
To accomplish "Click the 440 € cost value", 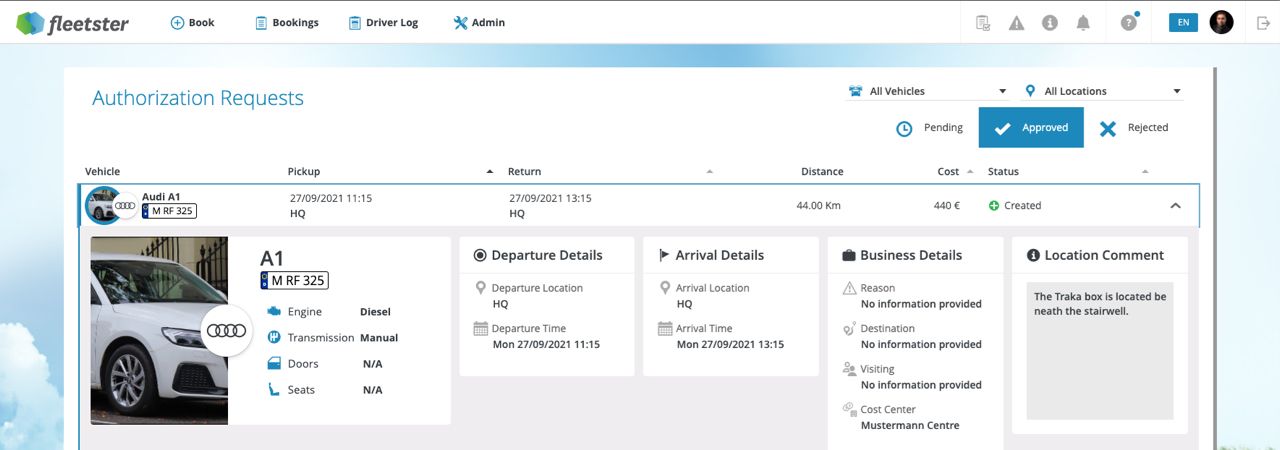I will coord(947,205).
